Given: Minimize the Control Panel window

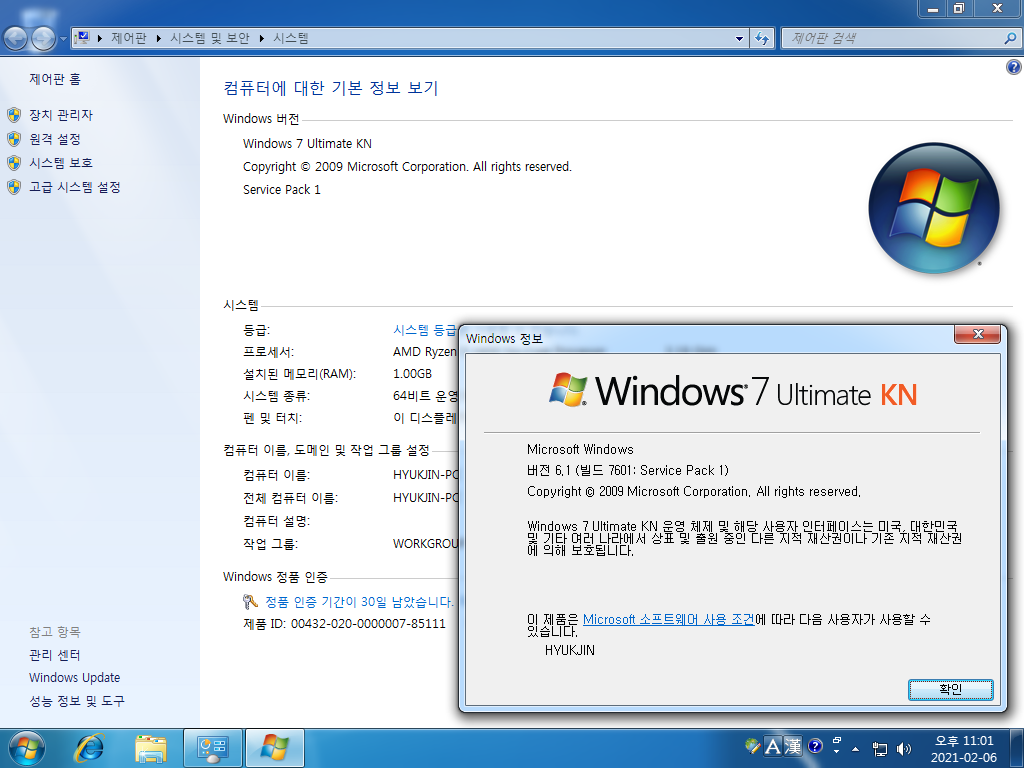Looking at the screenshot, I should (x=932, y=8).
